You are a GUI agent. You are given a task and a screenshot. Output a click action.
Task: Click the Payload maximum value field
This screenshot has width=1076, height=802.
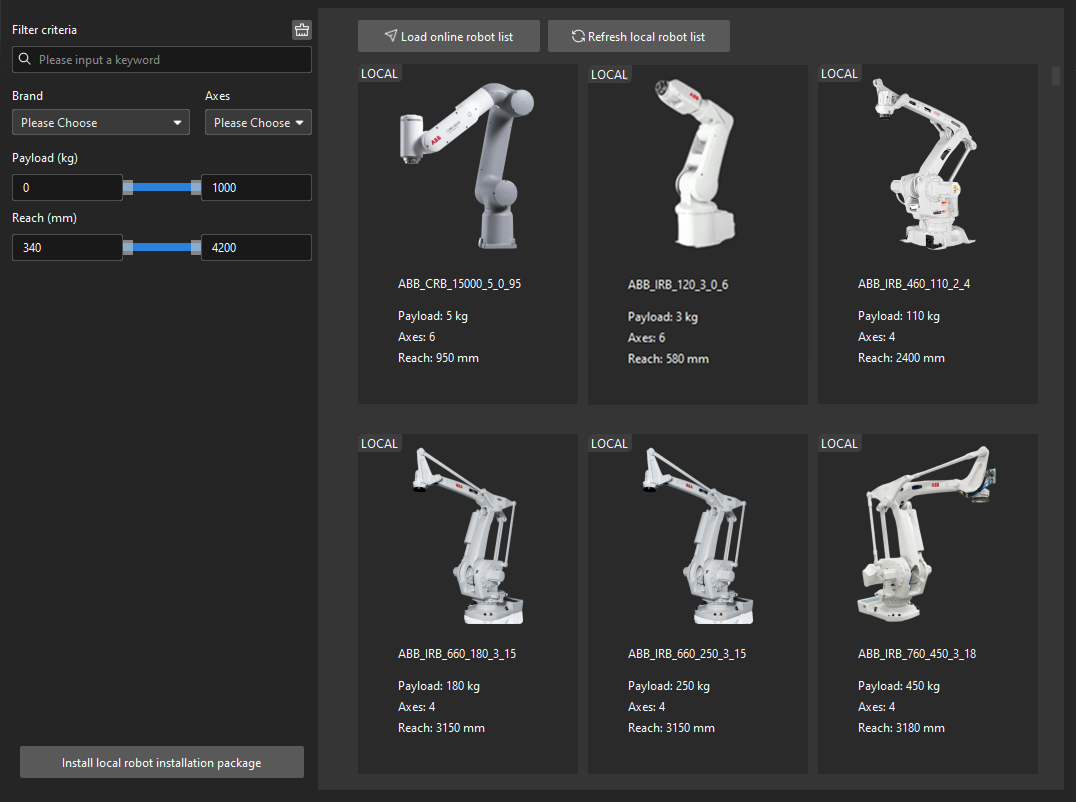pyautogui.click(x=256, y=188)
